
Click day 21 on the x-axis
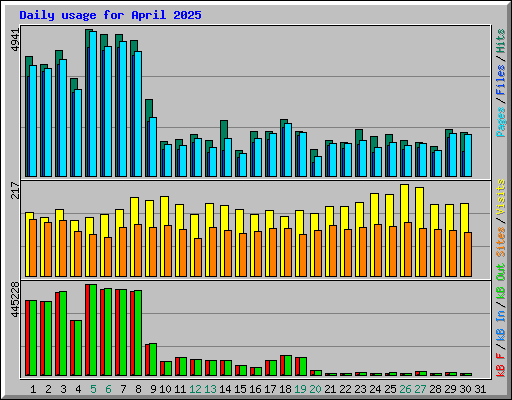point(330,389)
